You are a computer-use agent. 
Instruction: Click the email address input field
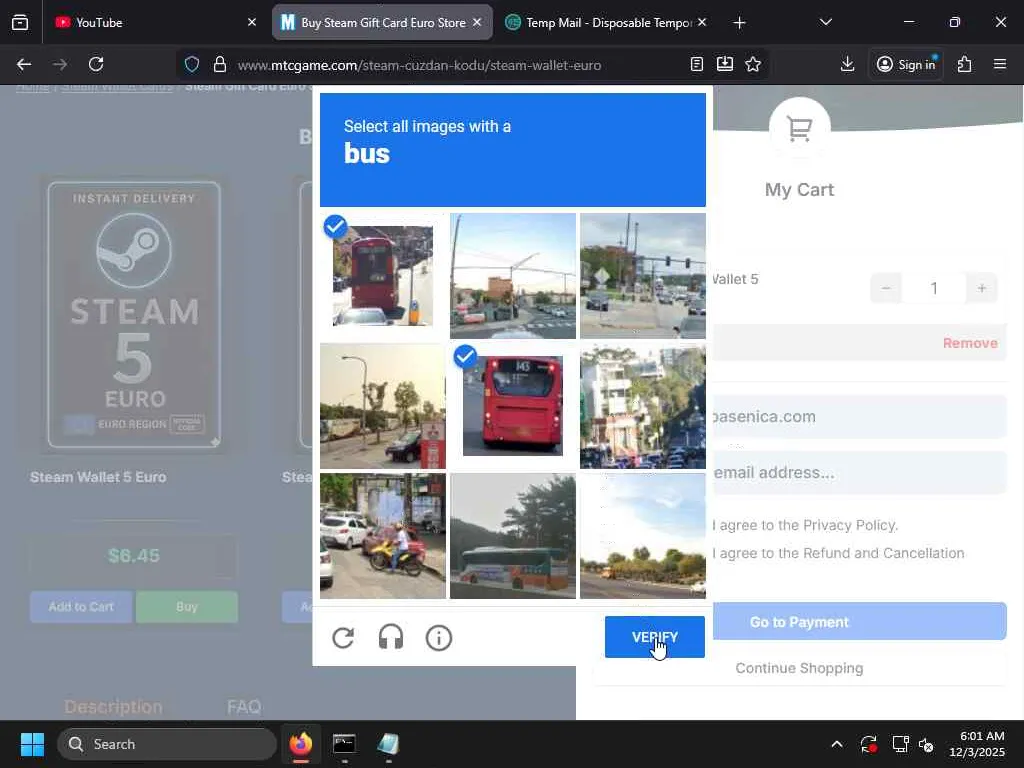pyautogui.click(x=858, y=472)
